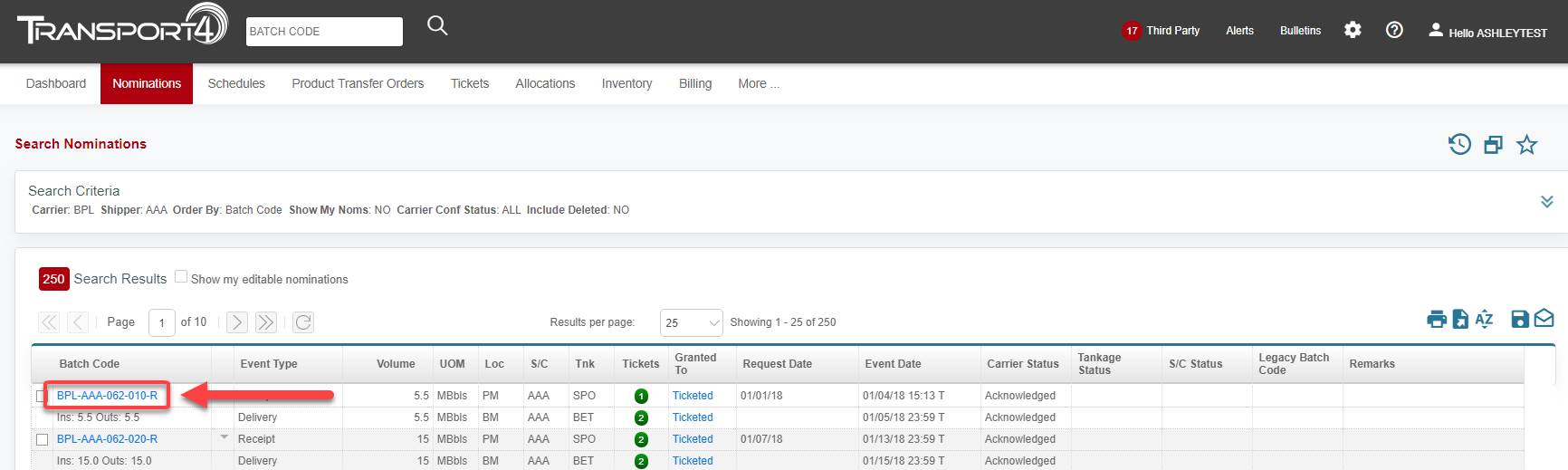
Task: Save results with the floppy disk icon
Action: [x=1520, y=319]
